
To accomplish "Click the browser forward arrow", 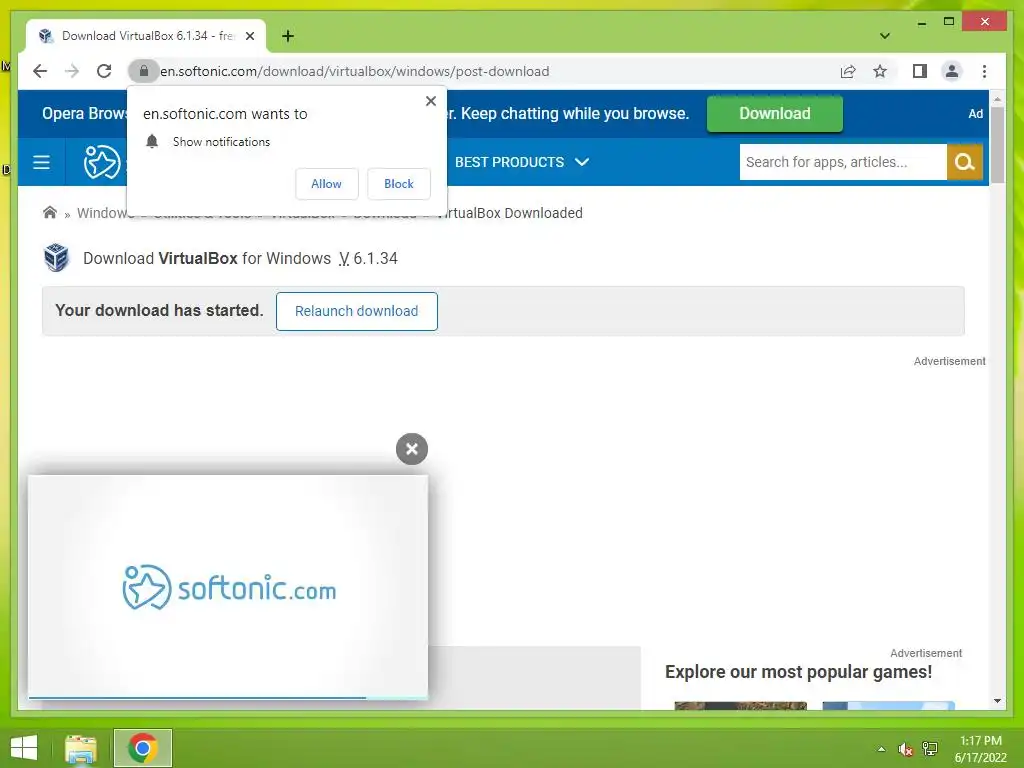I will (72, 71).
